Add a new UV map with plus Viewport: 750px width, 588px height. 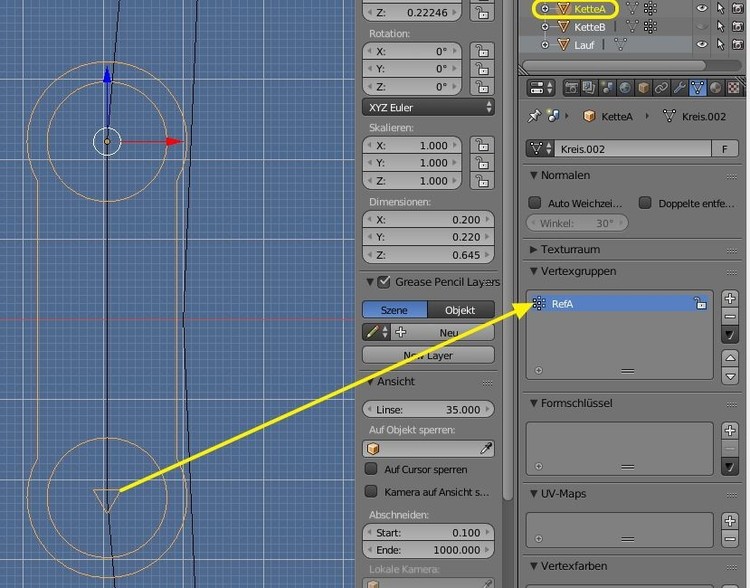tap(730, 521)
